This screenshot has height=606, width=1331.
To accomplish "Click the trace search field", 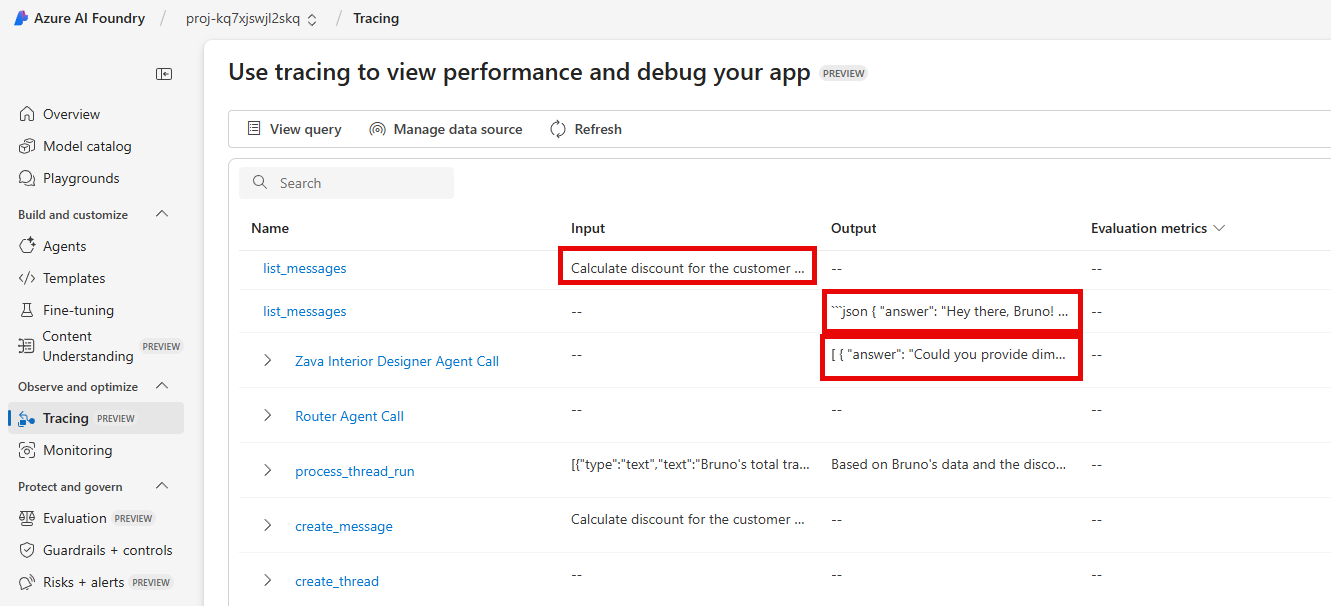I will (x=346, y=182).
